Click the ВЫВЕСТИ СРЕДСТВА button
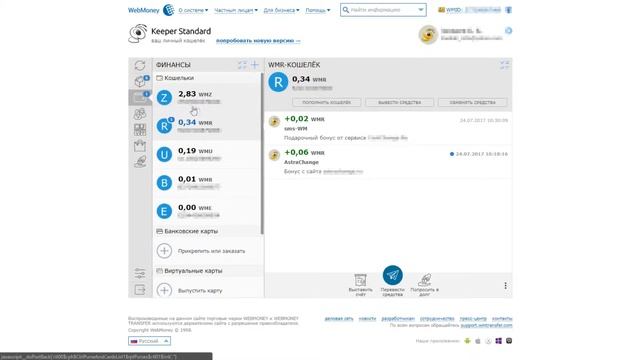This screenshot has width=640, height=360. [x=400, y=102]
